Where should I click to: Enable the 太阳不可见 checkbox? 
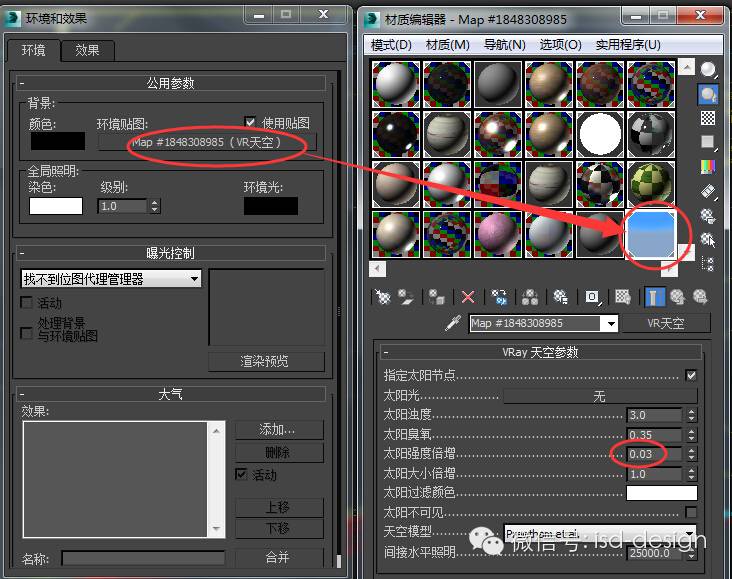(691, 512)
